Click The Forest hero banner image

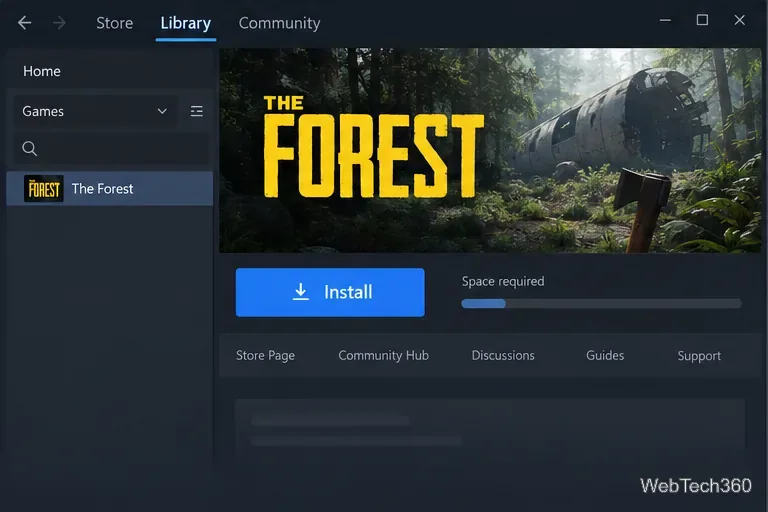490,150
